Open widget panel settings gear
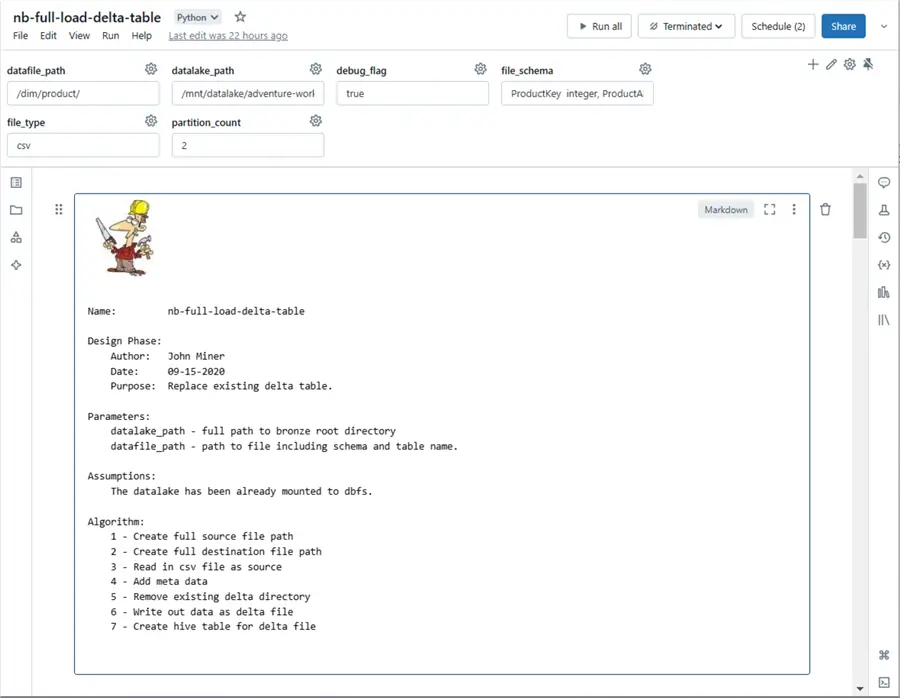 pos(849,64)
